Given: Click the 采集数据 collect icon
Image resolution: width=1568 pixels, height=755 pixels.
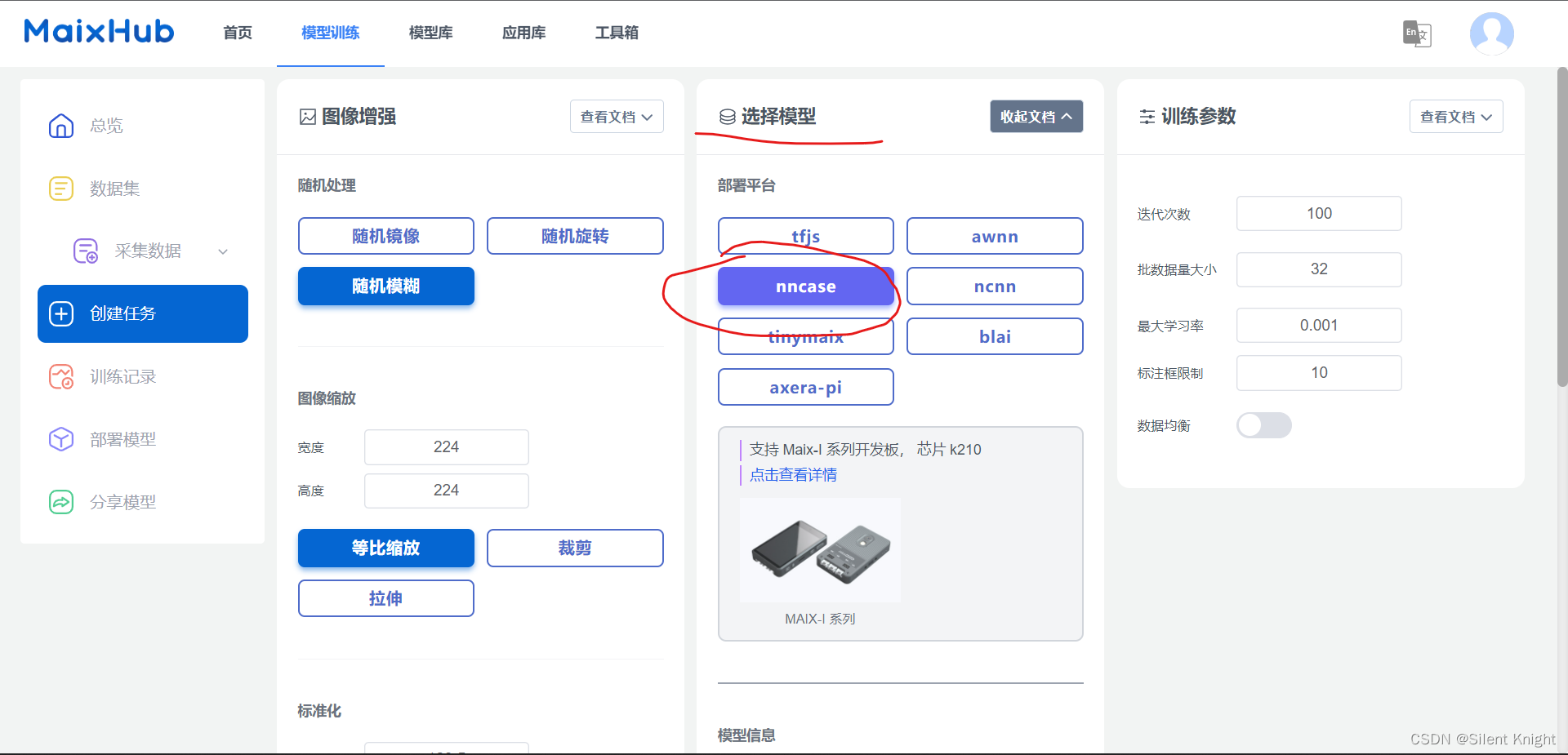Looking at the screenshot, I should [86, 251].
